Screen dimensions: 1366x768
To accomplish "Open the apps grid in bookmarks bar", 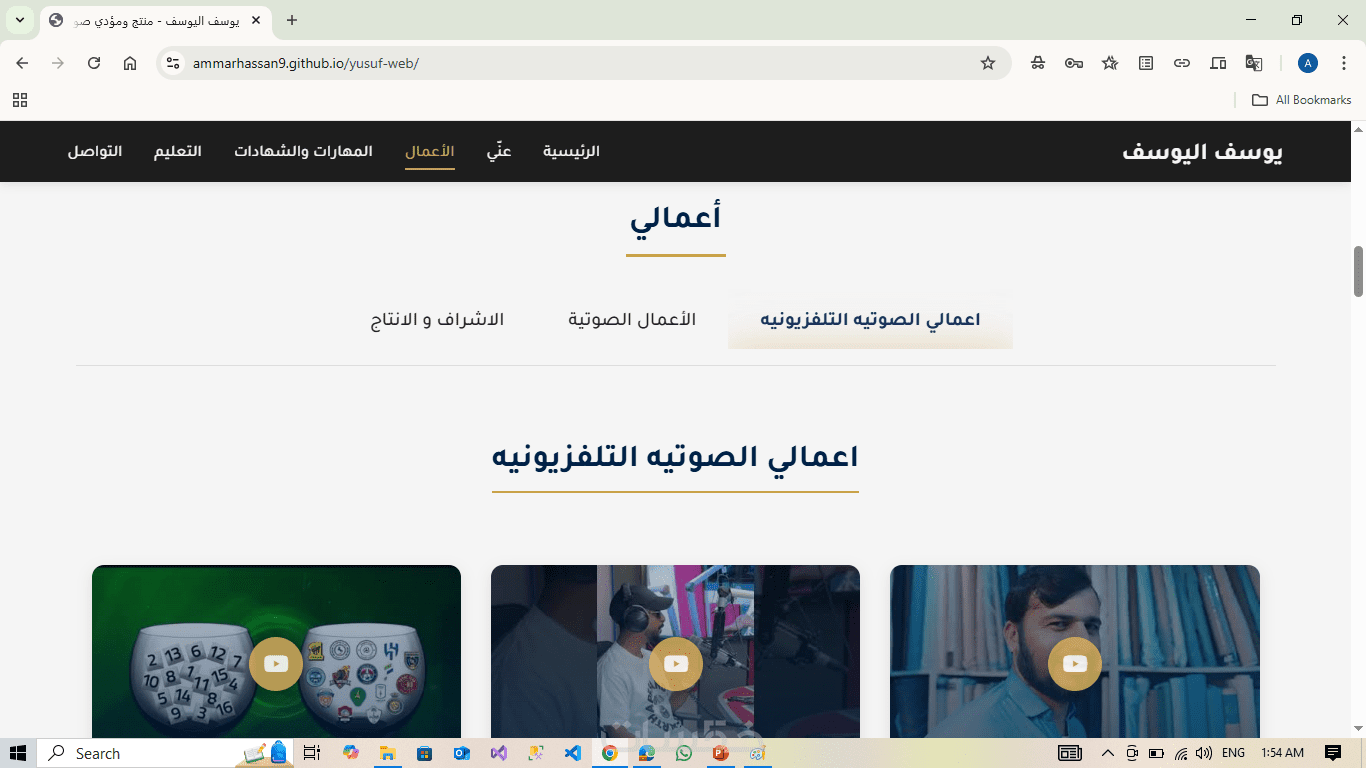I will pos(20,100).
